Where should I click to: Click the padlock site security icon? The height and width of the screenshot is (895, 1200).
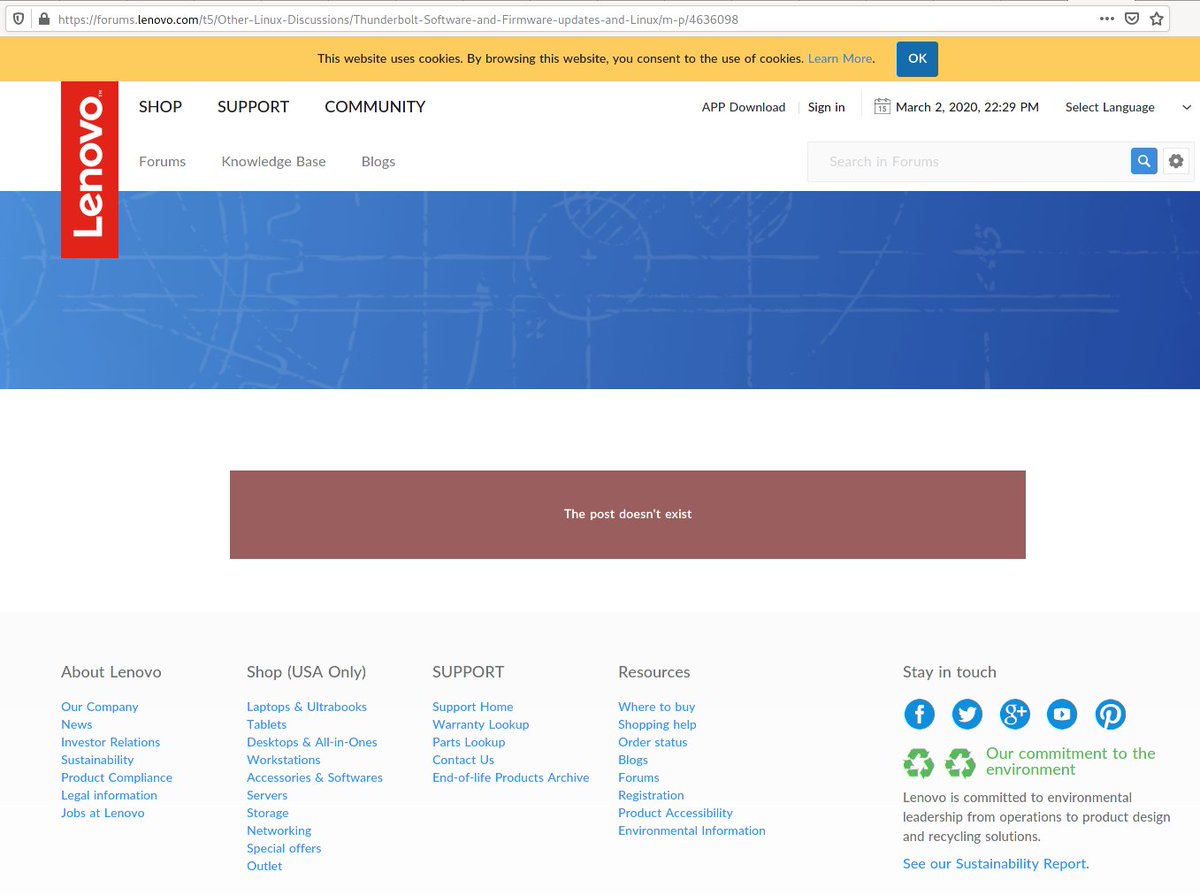[x=43, y=19]
